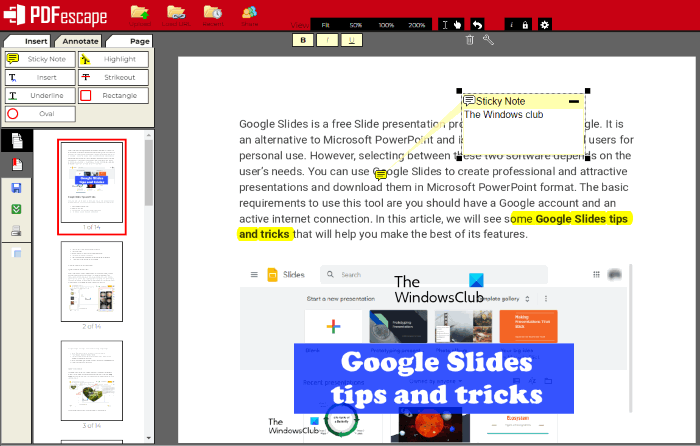Click the highlighted 'and tricks' text
This screenshot has height=446, width=700.
[264, 234]
